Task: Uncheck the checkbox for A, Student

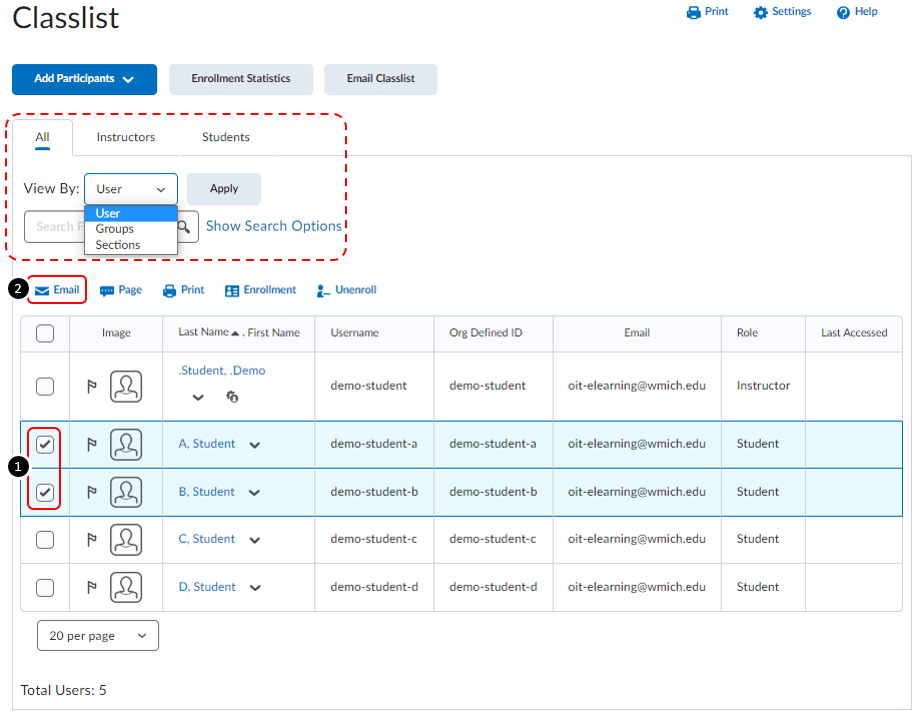Action: (45, 444)
